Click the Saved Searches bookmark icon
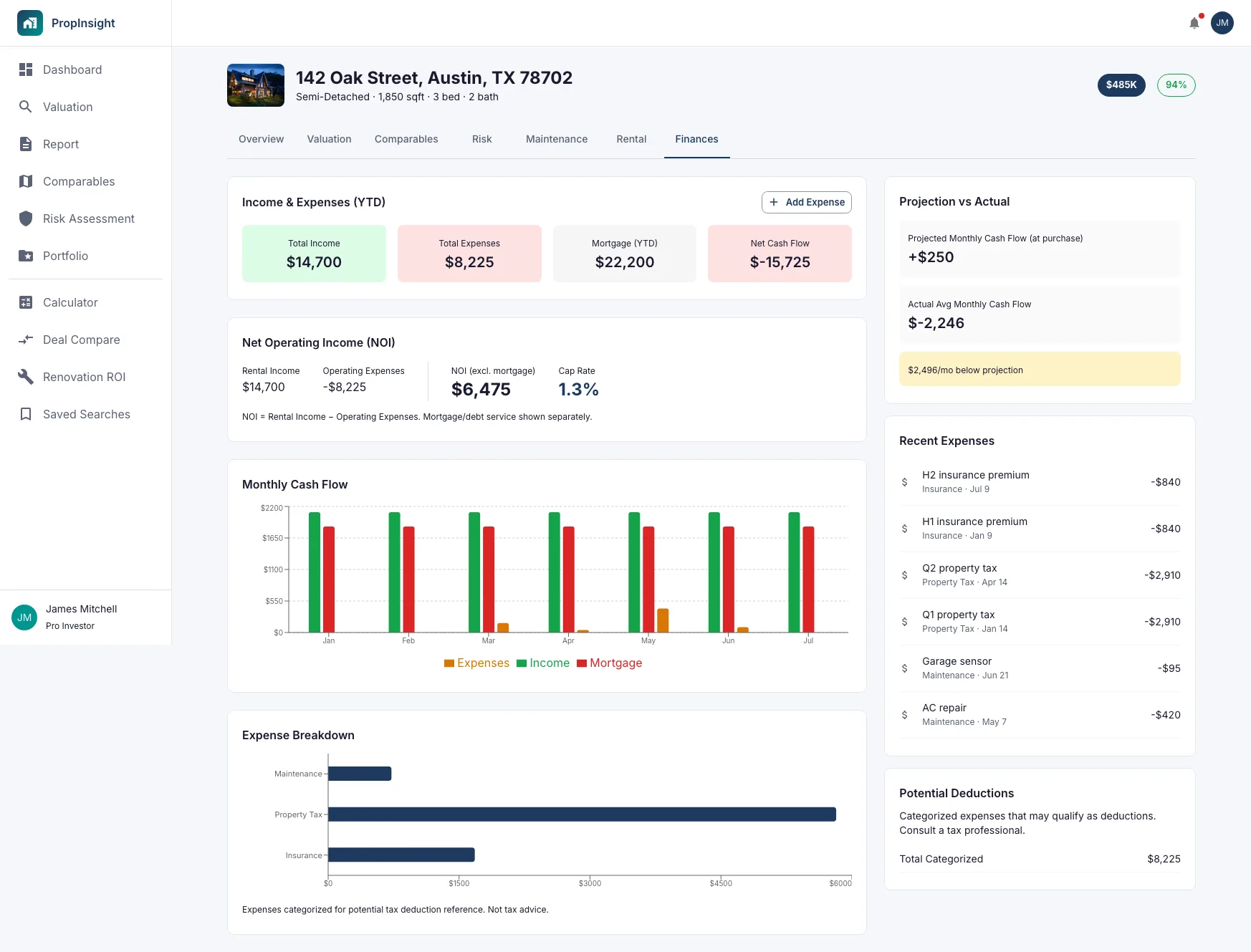1251x952 pixels. pos(26,414)
